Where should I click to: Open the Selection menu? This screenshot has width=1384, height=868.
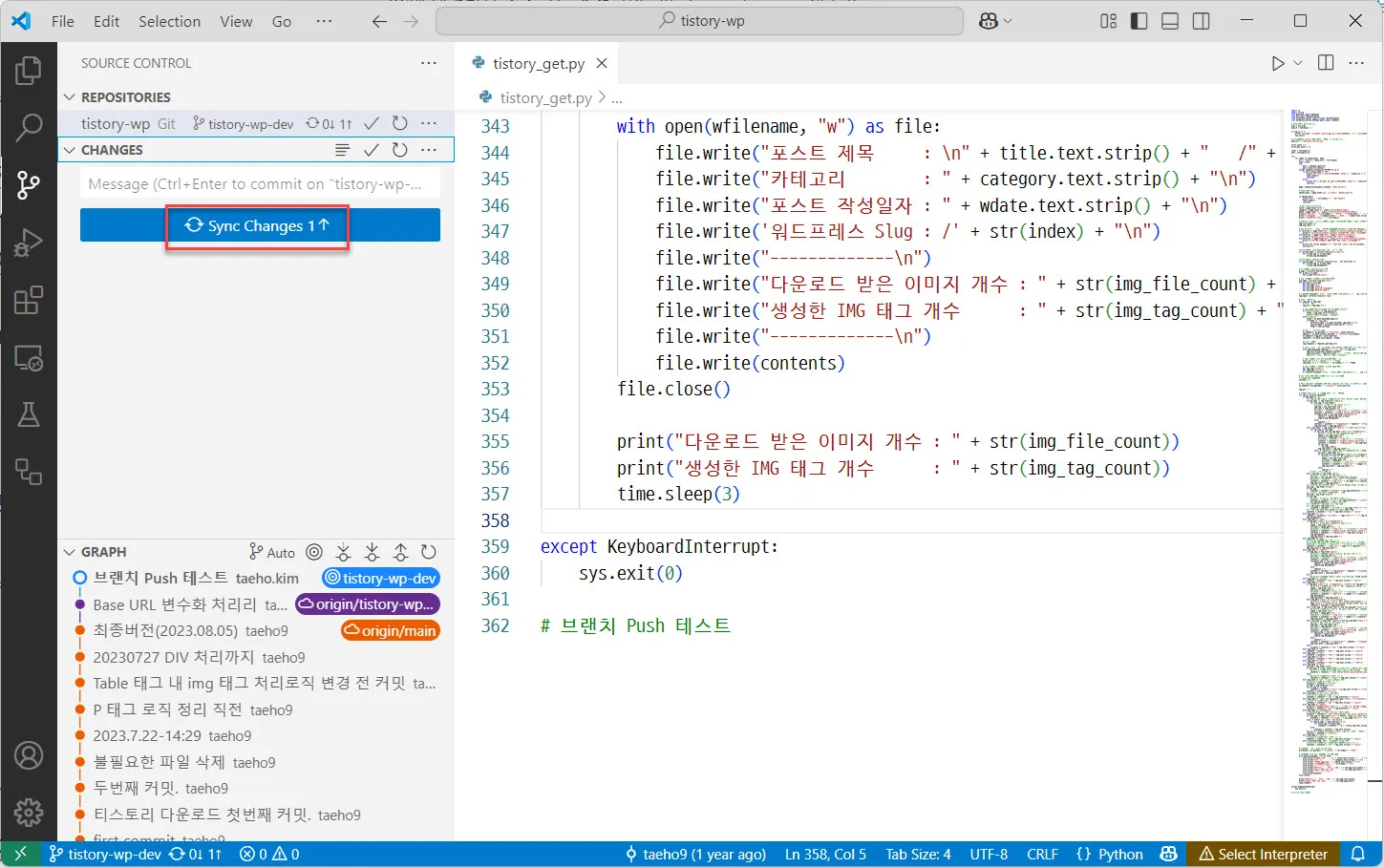click(169, 20)
